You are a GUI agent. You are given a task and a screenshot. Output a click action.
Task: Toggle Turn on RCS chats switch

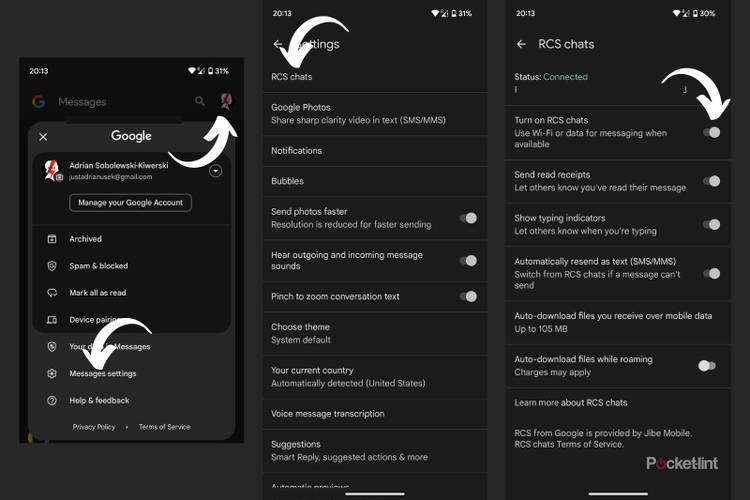(x=710, y=132)
